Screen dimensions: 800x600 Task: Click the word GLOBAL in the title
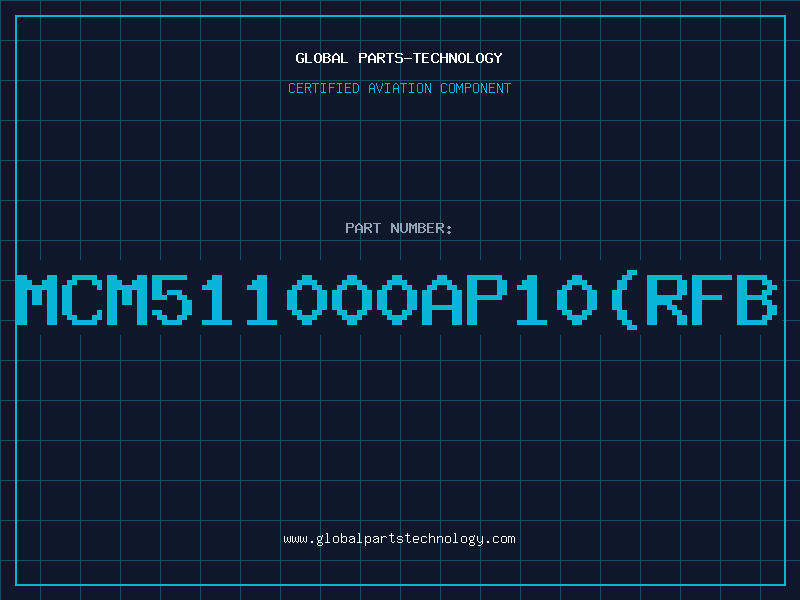pyautogui.click(x=322, y=58)
